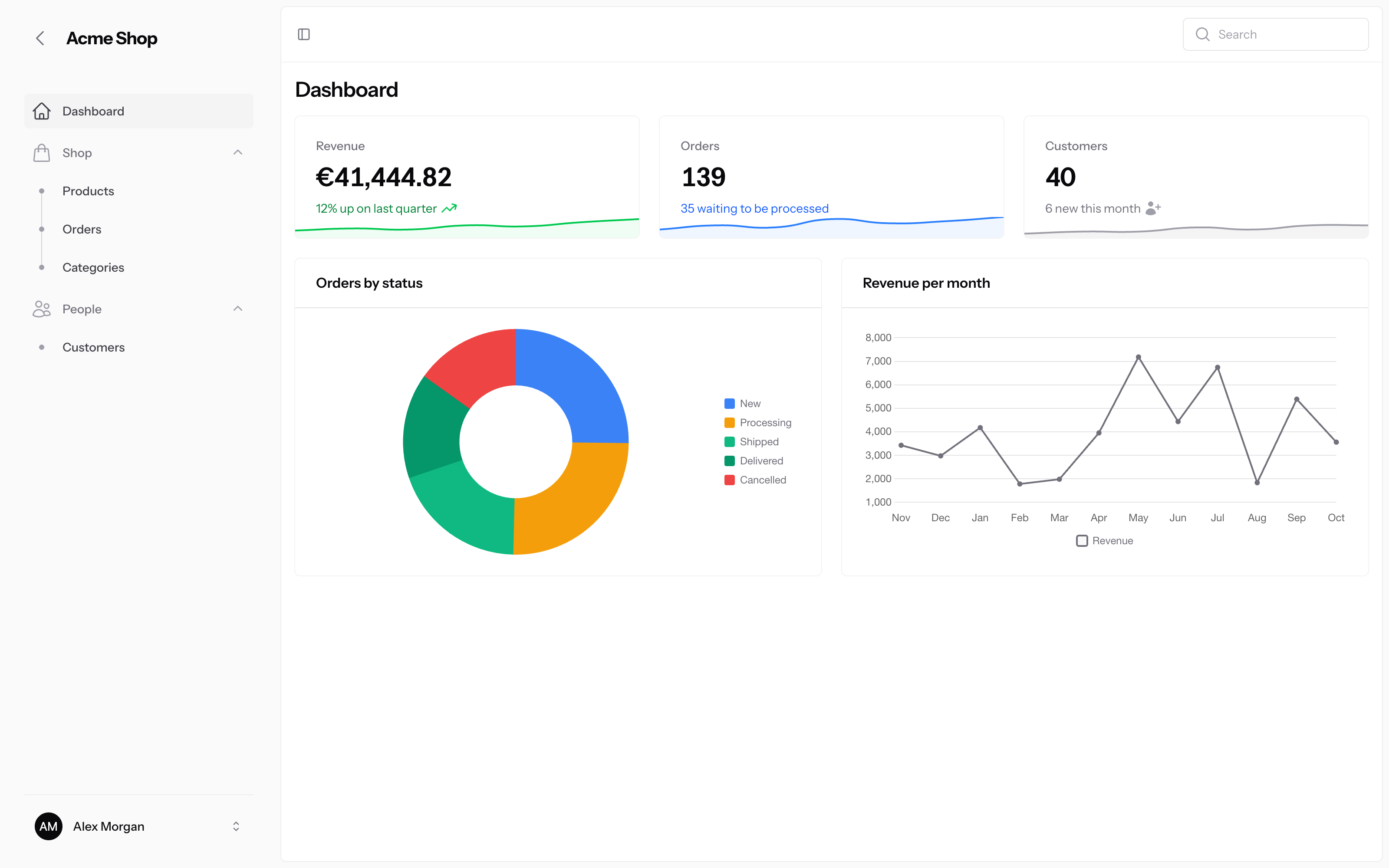Open Customers under People
This screenshot has width=1389, height=868.
pos(94,347)
